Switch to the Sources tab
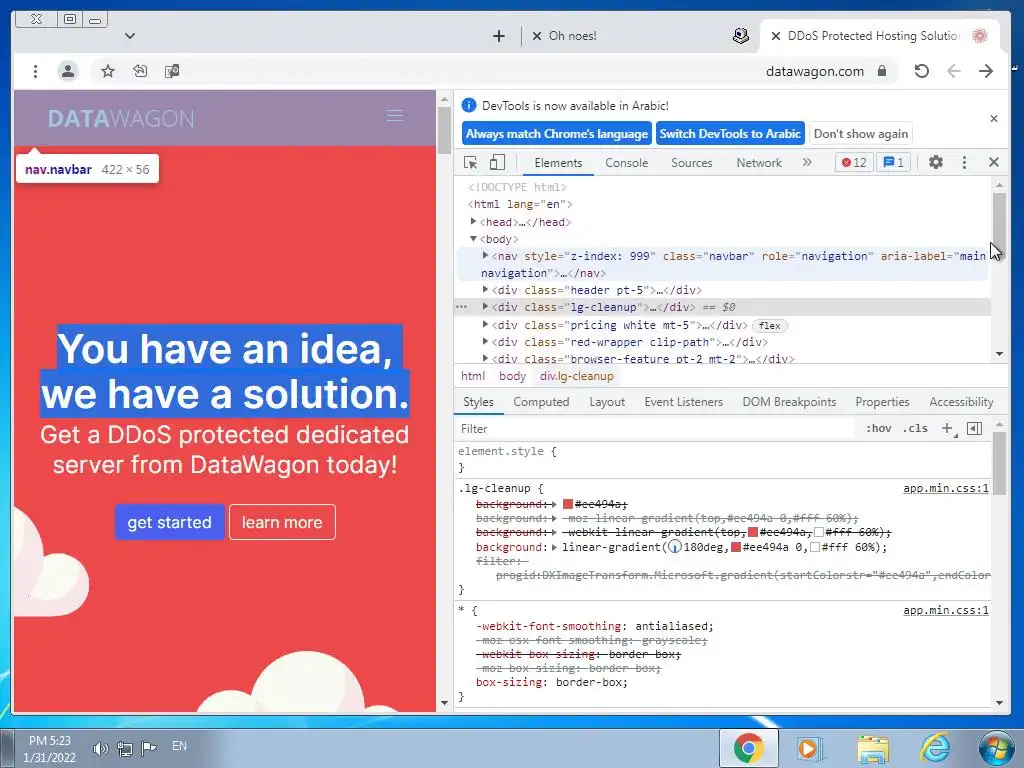This screenshot has width=1024, height=768. tap(692, 163)
